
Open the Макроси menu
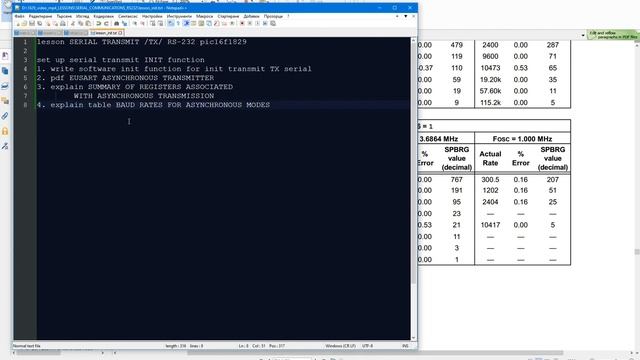coord(204,16)
